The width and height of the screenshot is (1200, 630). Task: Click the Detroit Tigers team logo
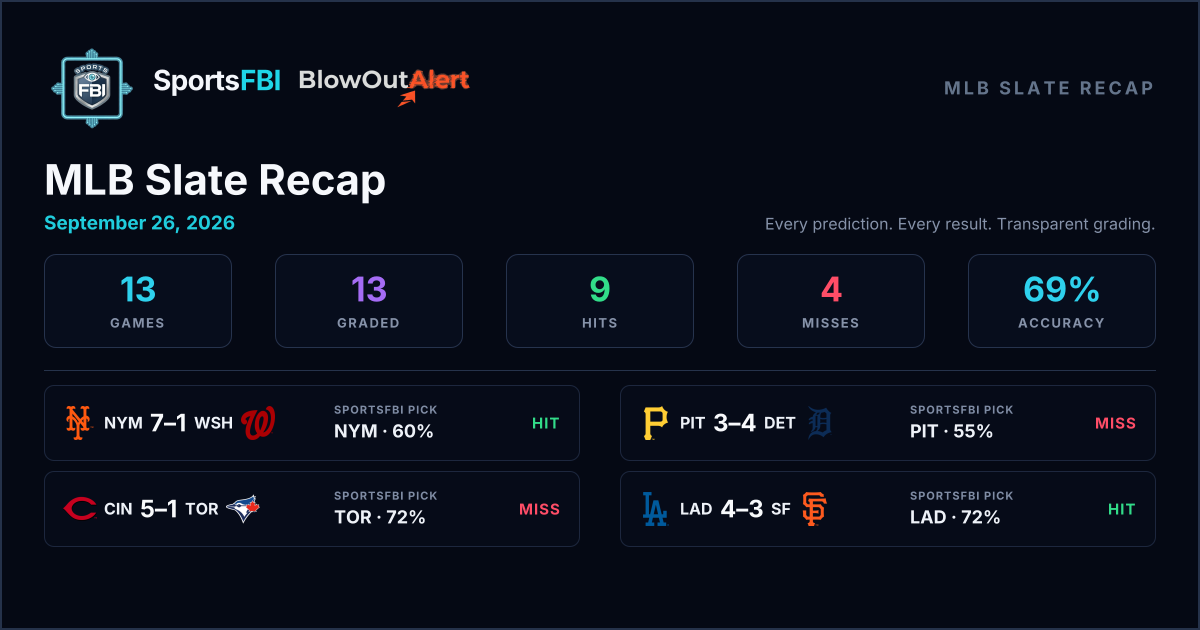pyautogui.click(x=820, y=423)
